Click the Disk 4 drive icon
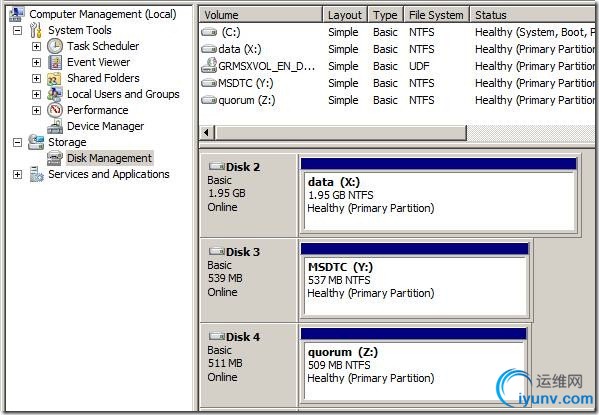Image resolution: width=599 pixels, height=415 pixels. 217,337
